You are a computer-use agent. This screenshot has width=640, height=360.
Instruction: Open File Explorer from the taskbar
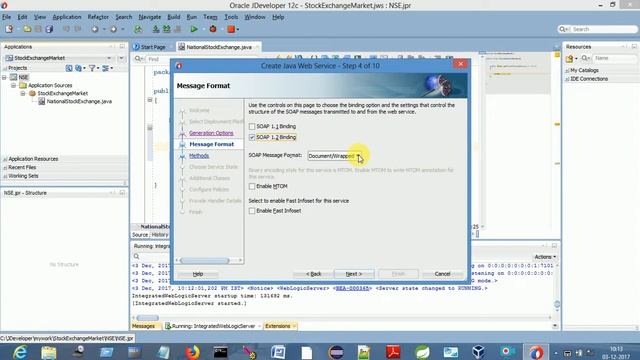pyautogui.click(x=49, y=352)
